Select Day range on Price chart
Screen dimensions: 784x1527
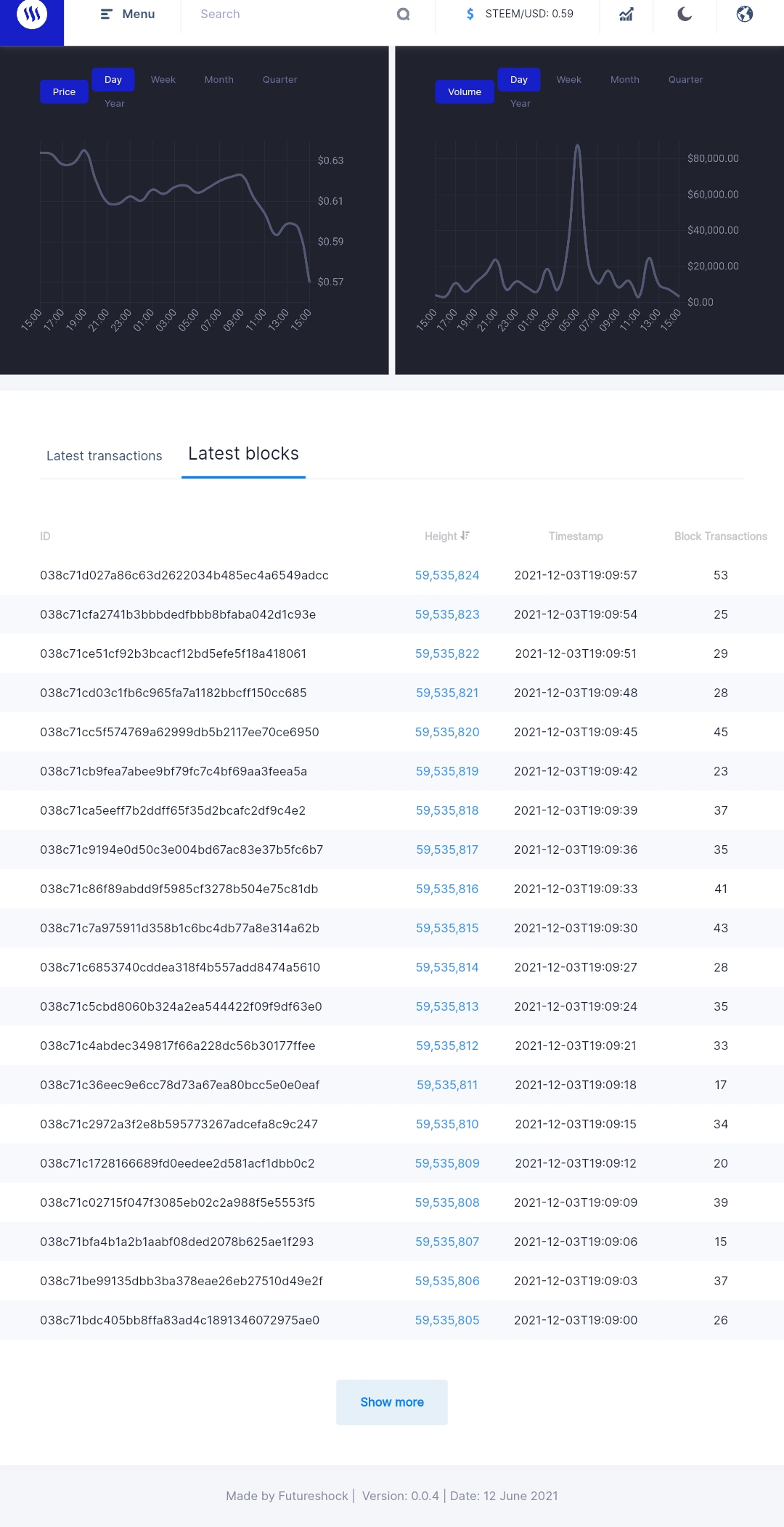[x=113, y=79]
